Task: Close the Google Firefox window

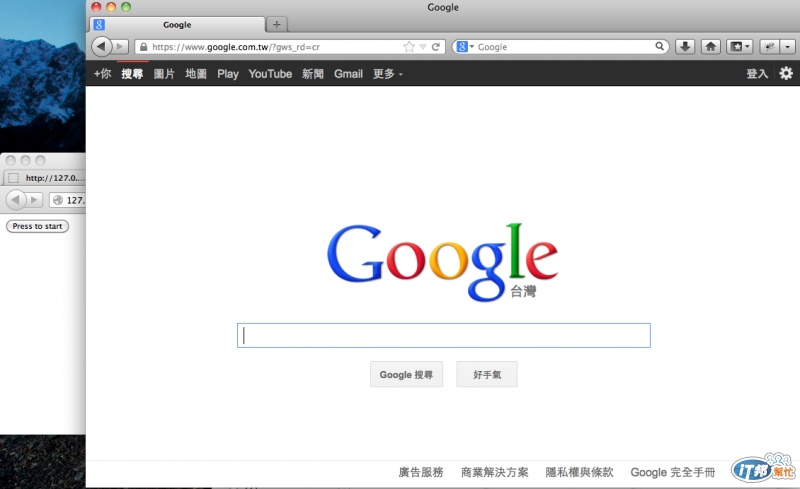Action: point(96,7)
